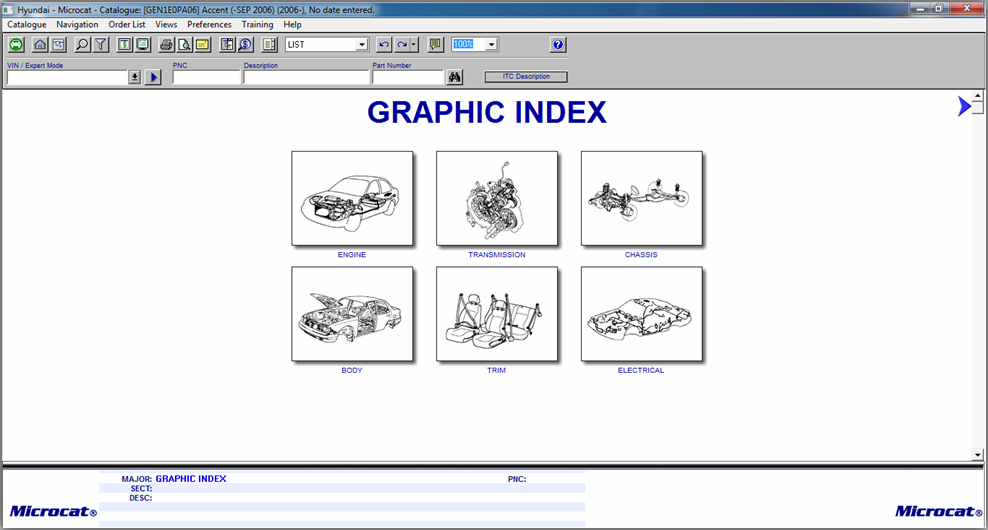Click the funnel filter icon

point(101,45)
